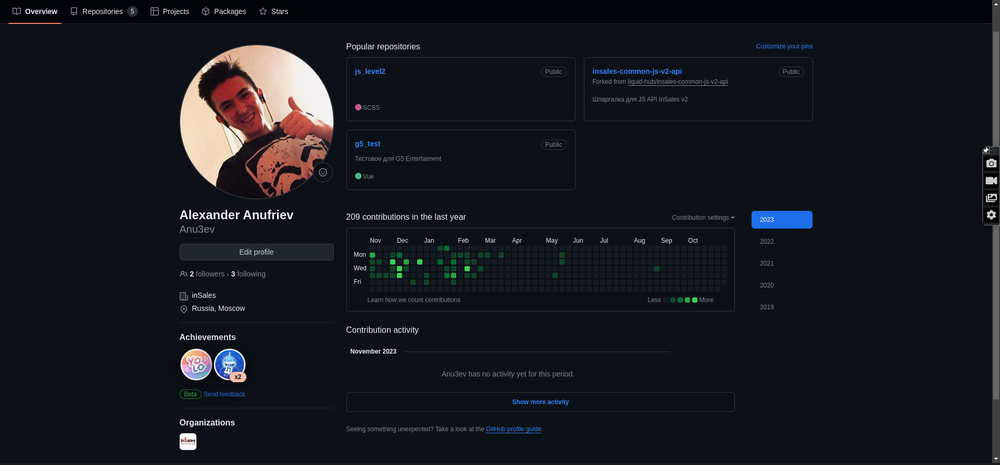
Task: Open the image gallery icon in side toolbar
Action: (x=991, y=198)
